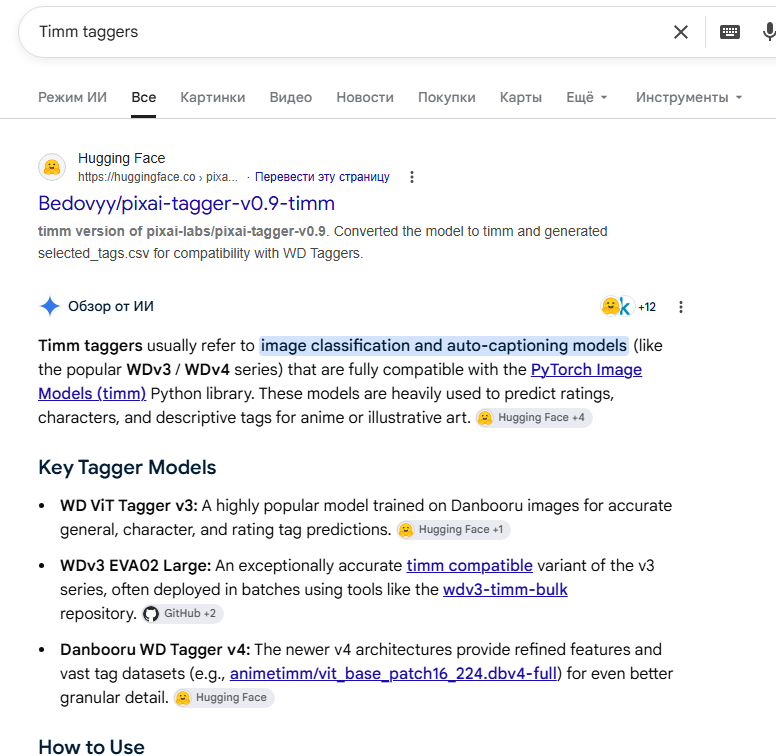Click the search input field with Timm taggers
The height and width of the screenshot is (756, 776).
(x=346, y=32)
